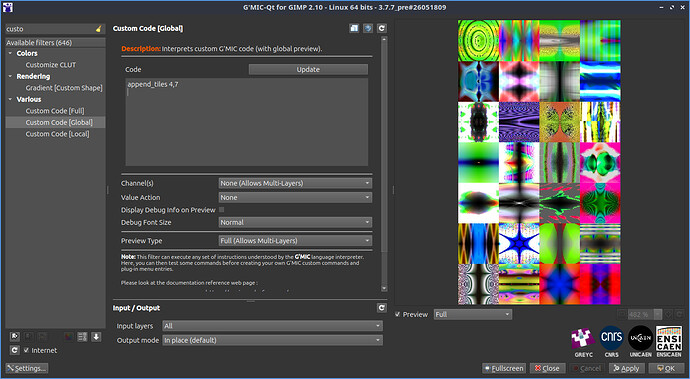The width and height of the screenshot is (690, 379).
Task: Click inside the Code text area
Action: (x=246, y=122)
